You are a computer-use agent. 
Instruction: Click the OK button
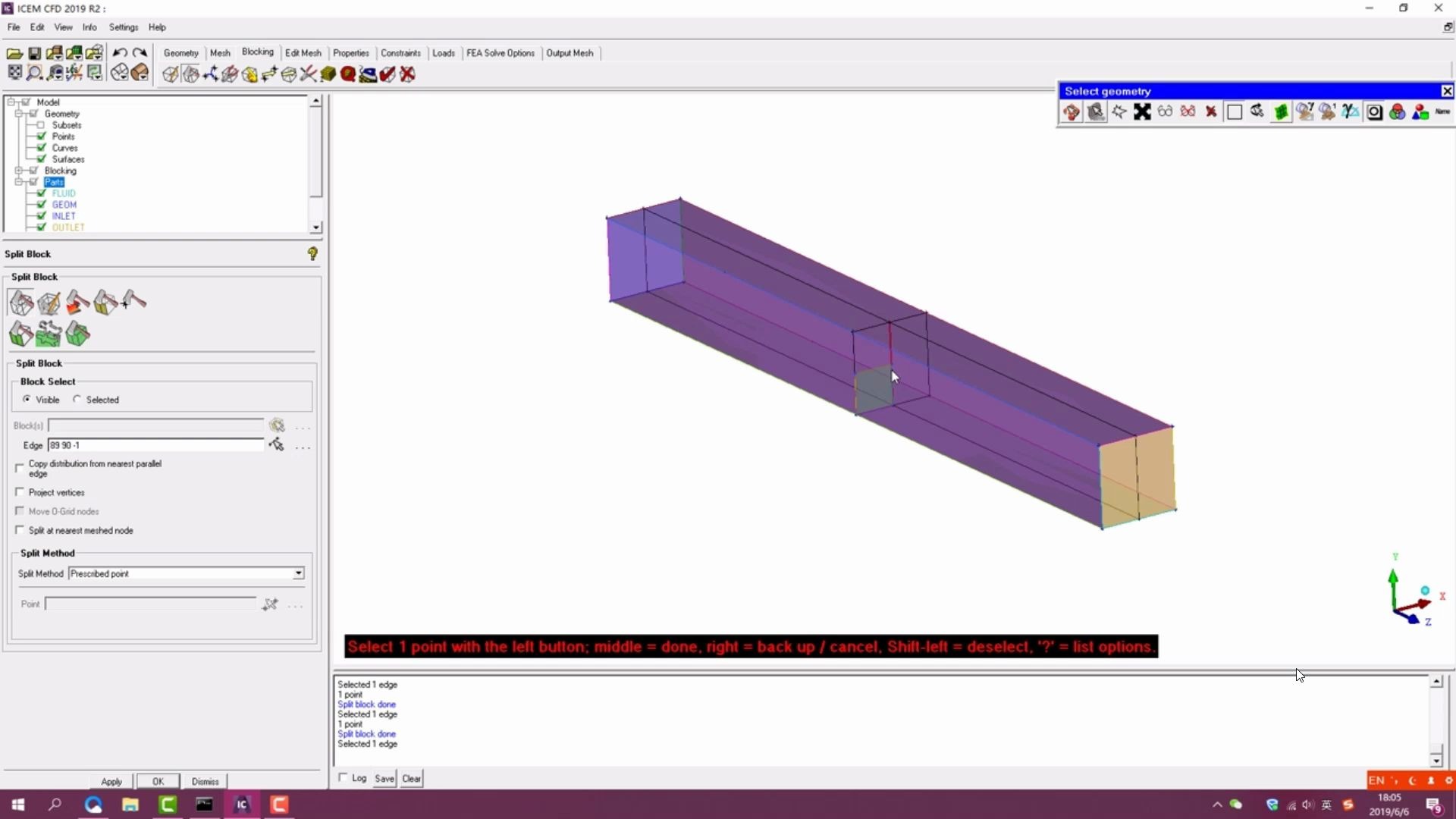click(158, 781)
